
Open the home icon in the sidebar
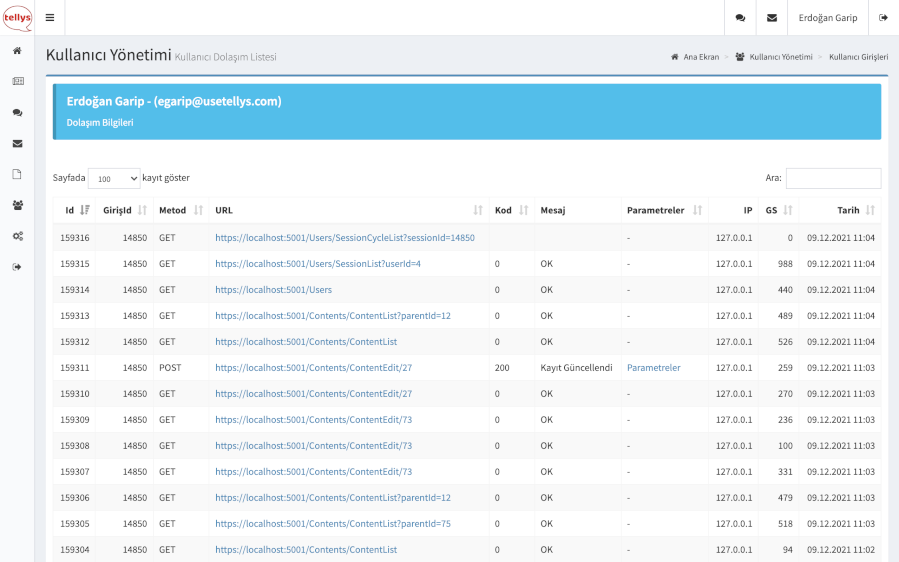point(17,50)
